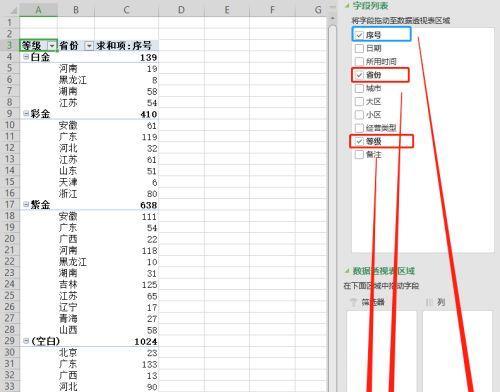Viewport: 500px width, 392px height.
Task: Collapse the 紫金 group
Action: coord(26,204)
